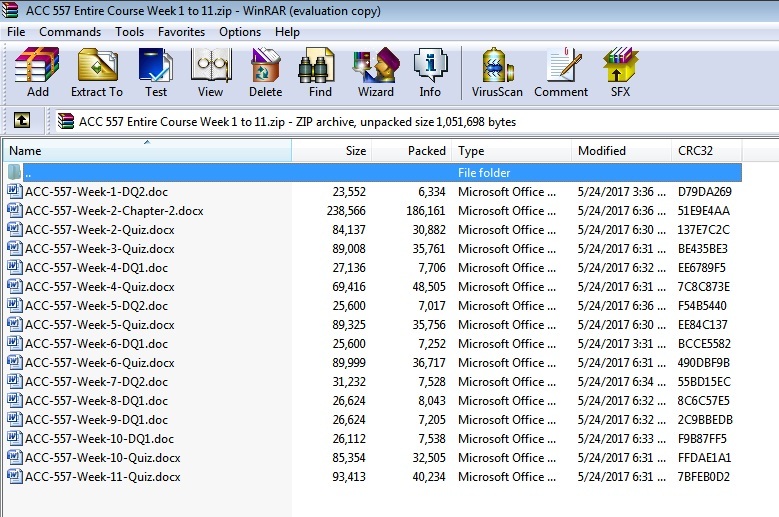Sort by the Type column header
The image size is (779, 517).
tap(511, 150)
